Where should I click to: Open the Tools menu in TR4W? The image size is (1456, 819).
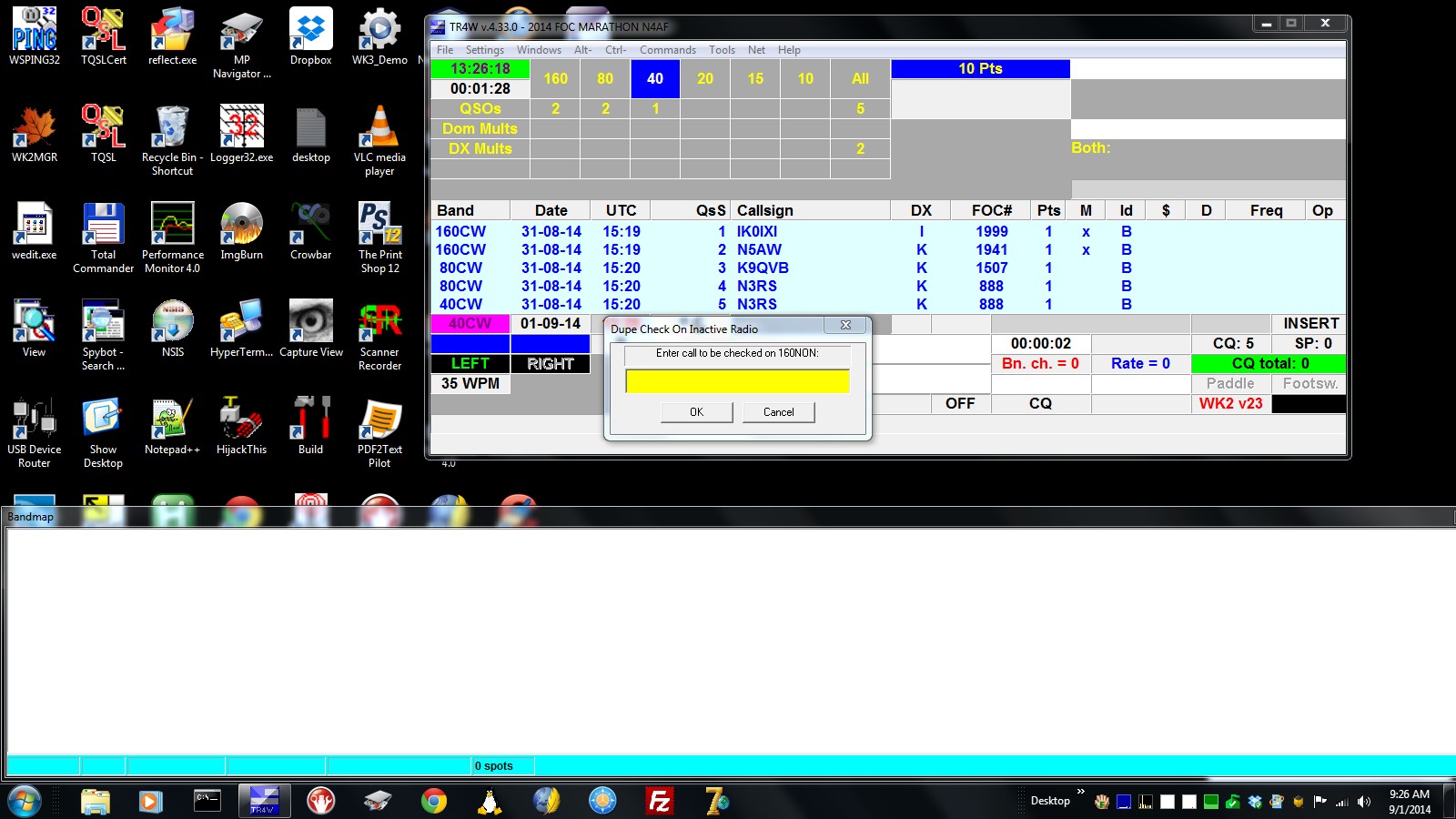pos(722,50)
